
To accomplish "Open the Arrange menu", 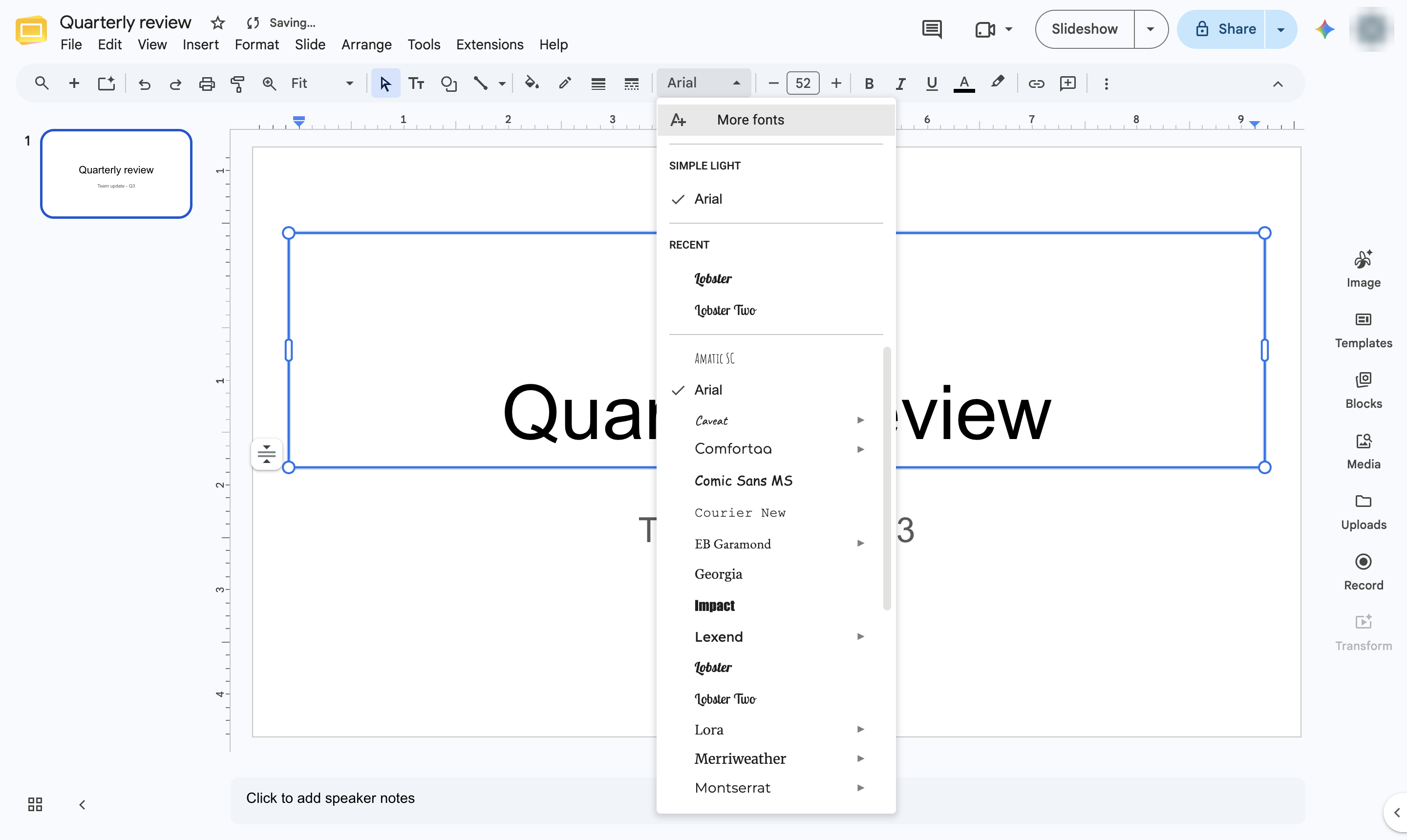I will tap(366, 44).
